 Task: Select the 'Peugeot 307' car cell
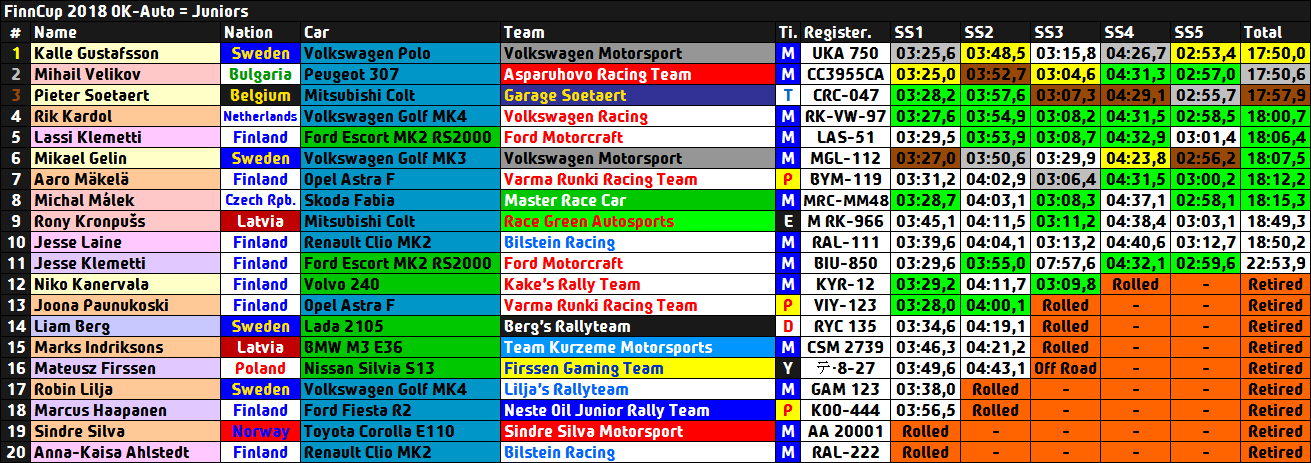tap(399, 74)
